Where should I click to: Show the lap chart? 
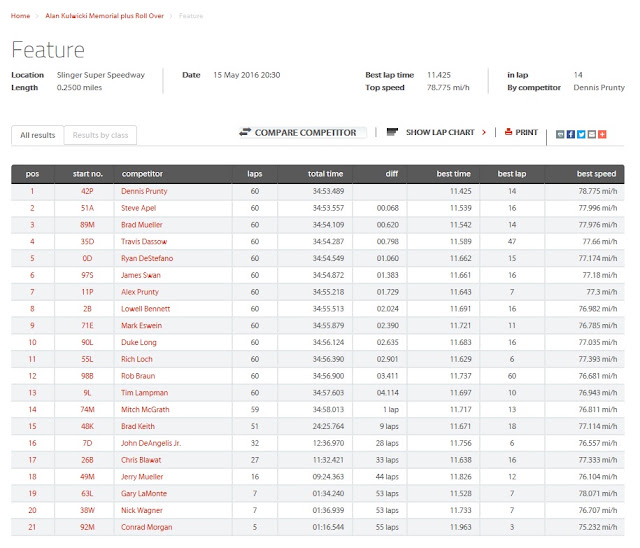click(440, 132)
